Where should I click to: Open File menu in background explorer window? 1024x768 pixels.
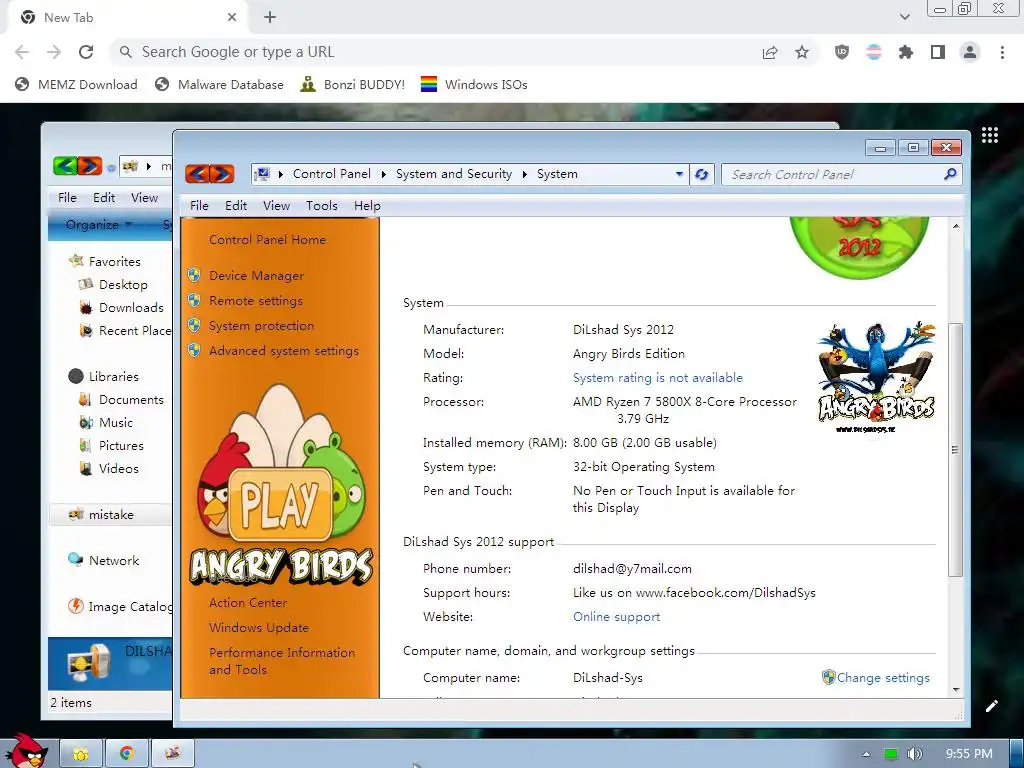click(x=67, y=198)
